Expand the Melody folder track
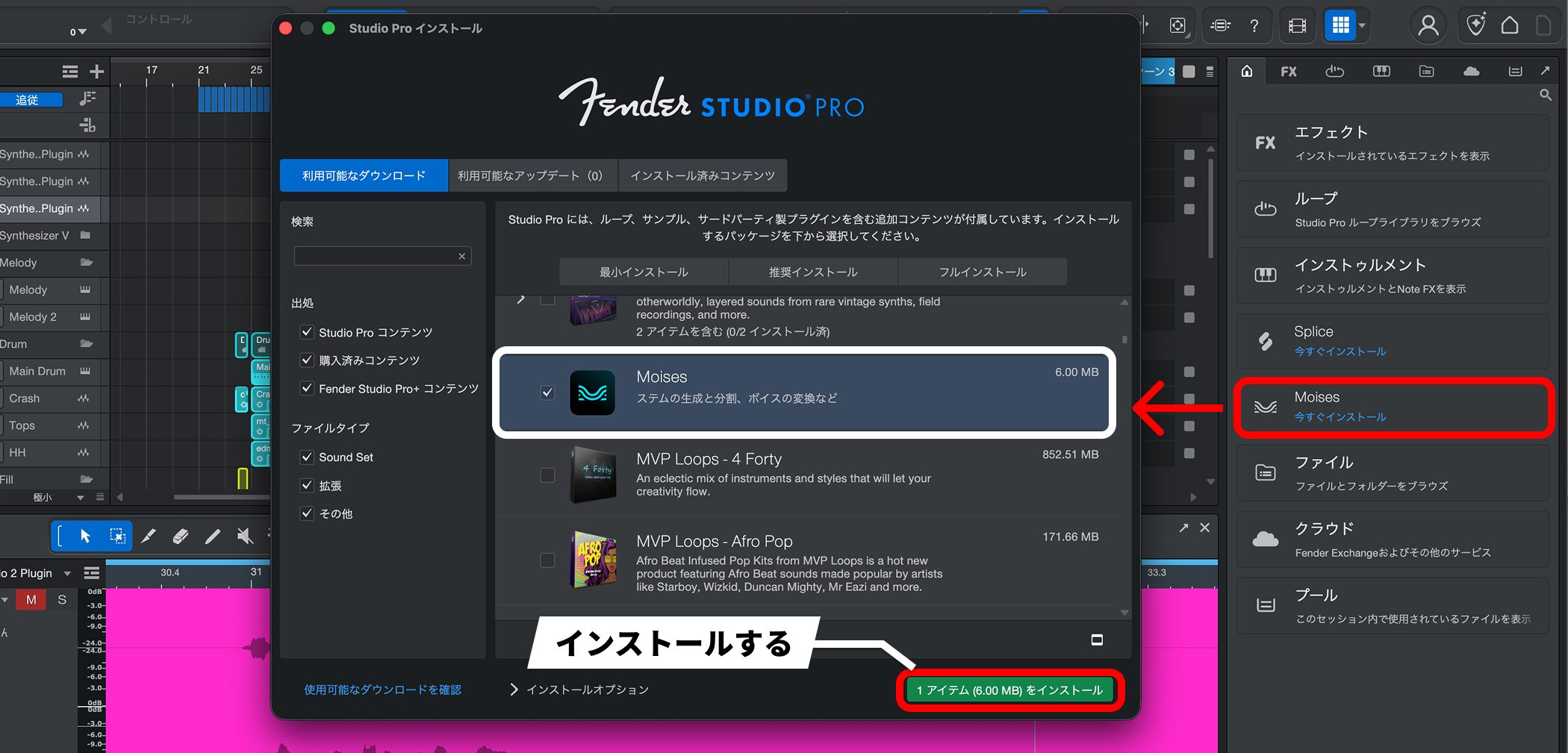This screenshot has height=753, width=1568. click(x=87, y=263)
